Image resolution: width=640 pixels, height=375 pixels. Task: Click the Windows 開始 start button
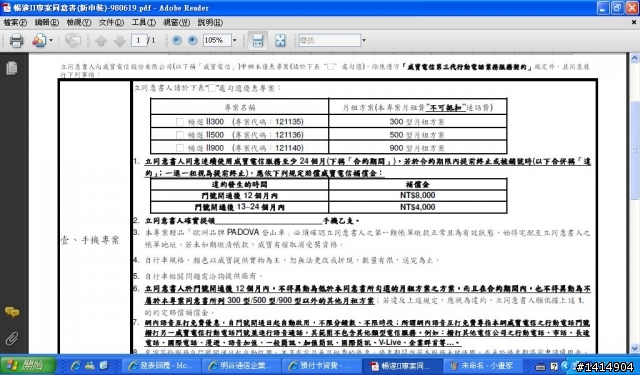(x=28, y=365)
